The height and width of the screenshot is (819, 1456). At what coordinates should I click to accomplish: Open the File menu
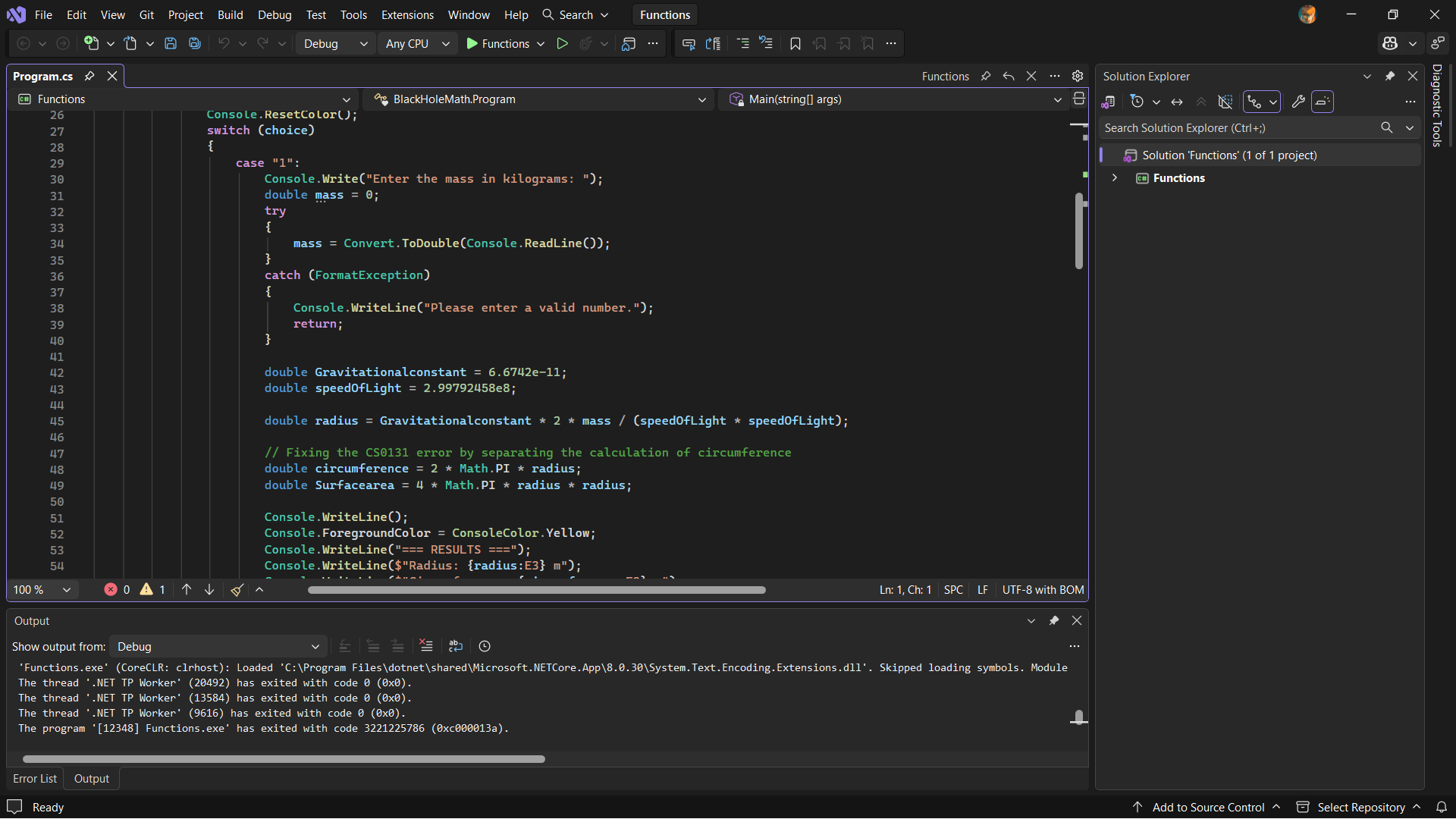tap(43, 14)
